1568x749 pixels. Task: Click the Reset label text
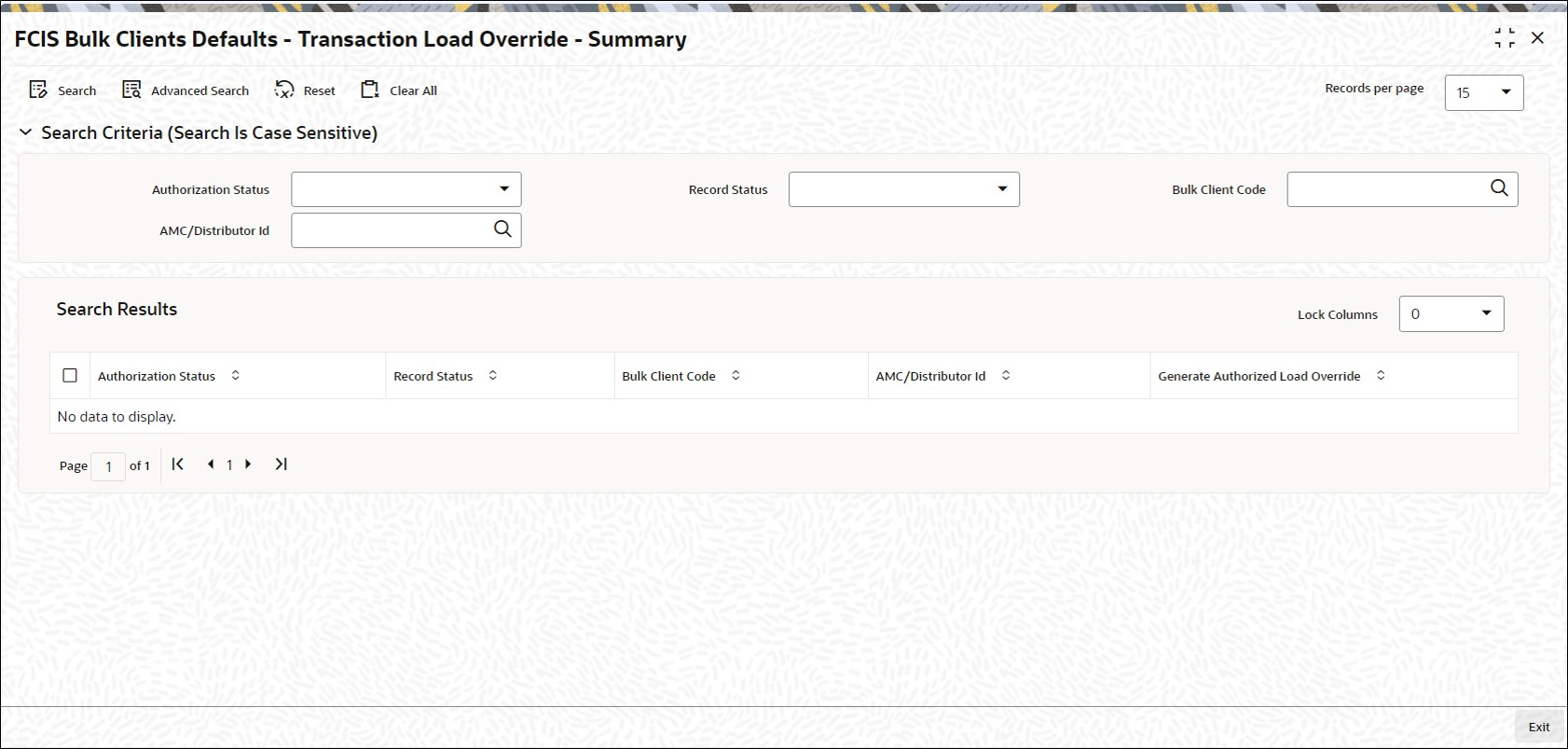coord(320,90)
